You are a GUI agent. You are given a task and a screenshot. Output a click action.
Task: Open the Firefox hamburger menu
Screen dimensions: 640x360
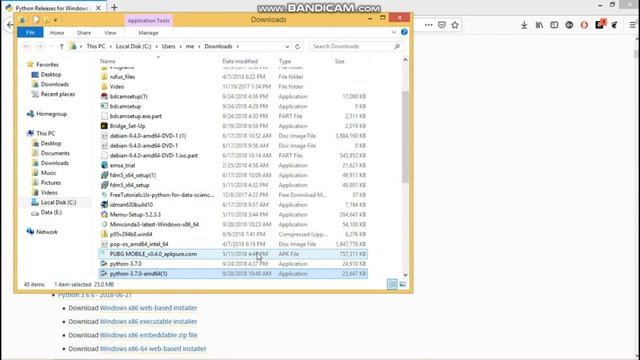632,25
